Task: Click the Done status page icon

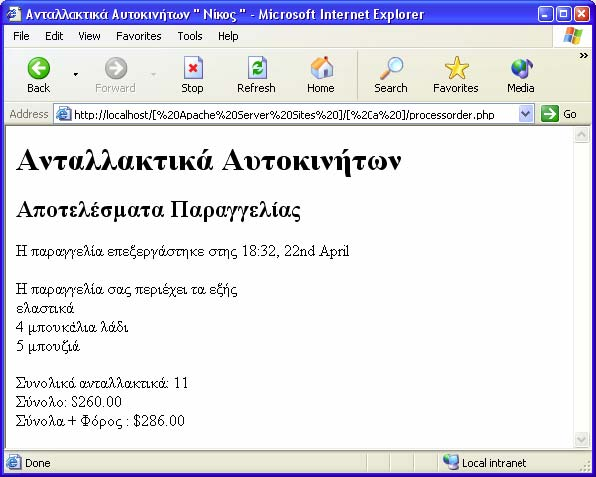Action: click(14, 462)
